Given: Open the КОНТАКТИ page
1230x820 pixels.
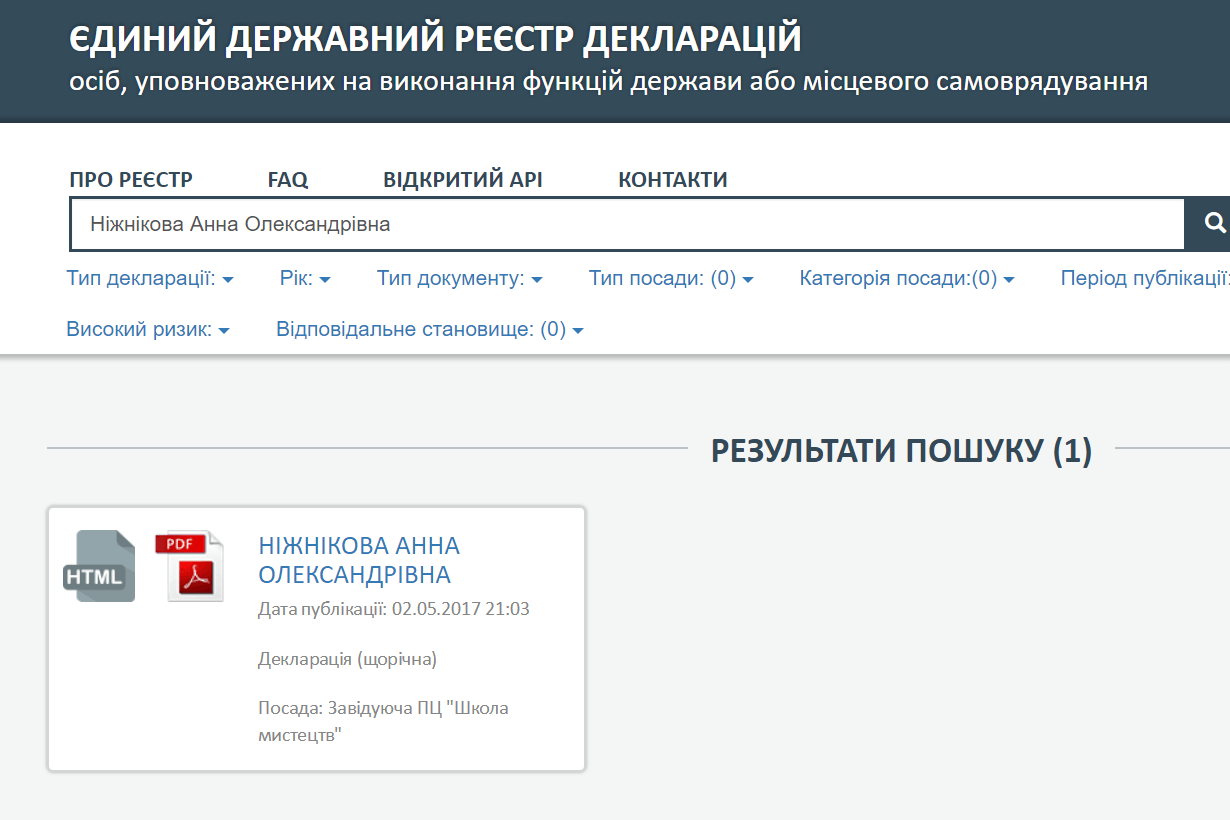Looking at the screenshot, I should point(673,180).
